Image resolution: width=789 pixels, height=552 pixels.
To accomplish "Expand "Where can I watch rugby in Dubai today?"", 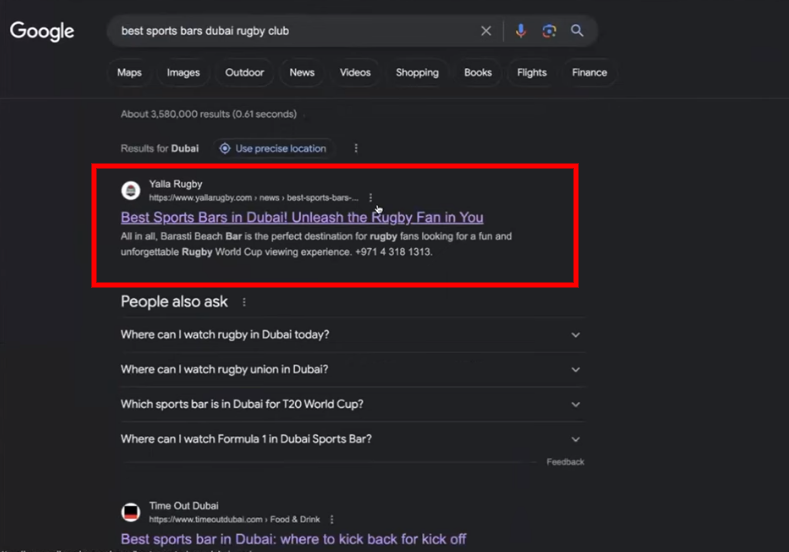I will [575, 335].
